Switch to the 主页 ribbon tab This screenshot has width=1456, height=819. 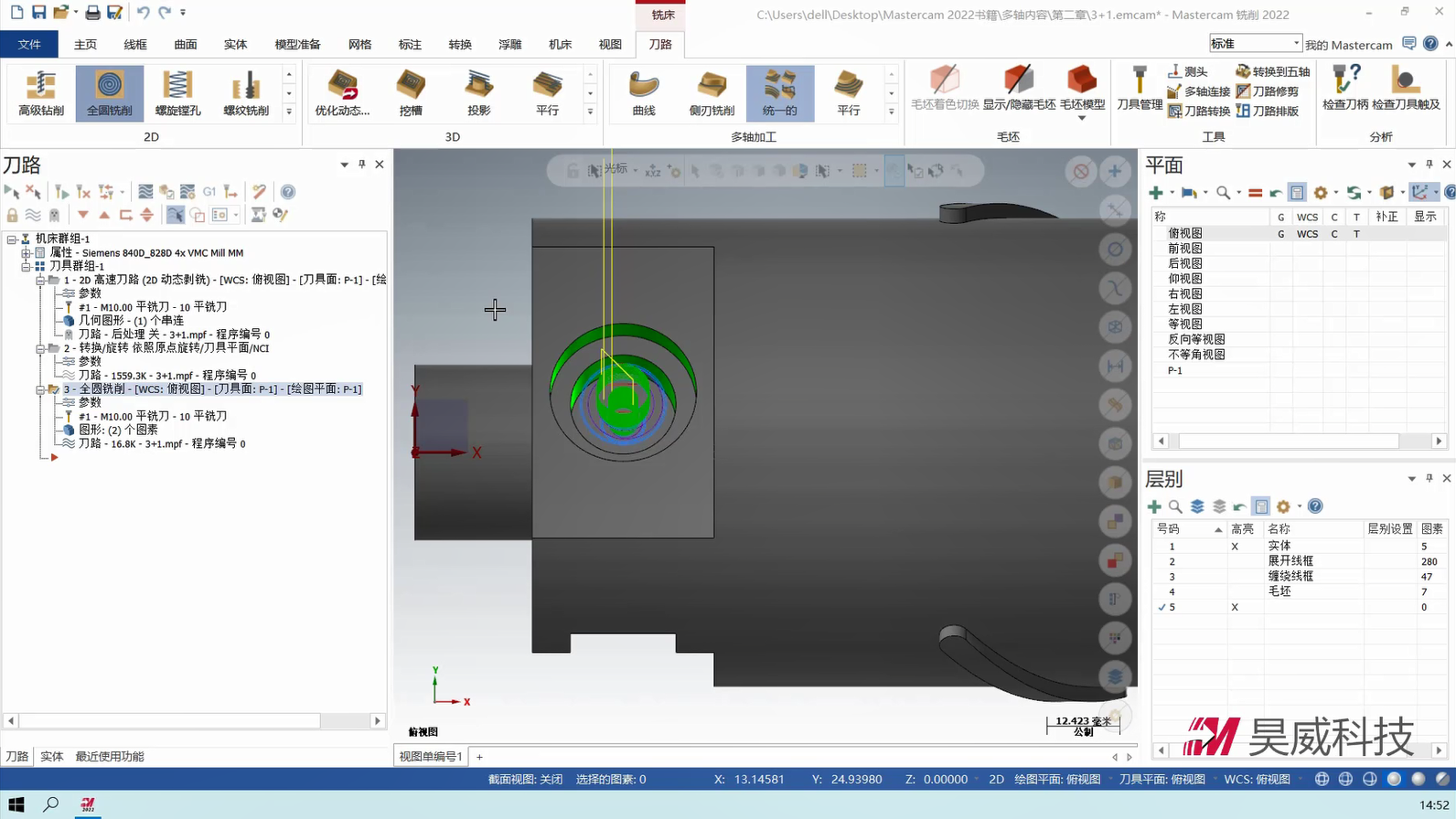85,44
